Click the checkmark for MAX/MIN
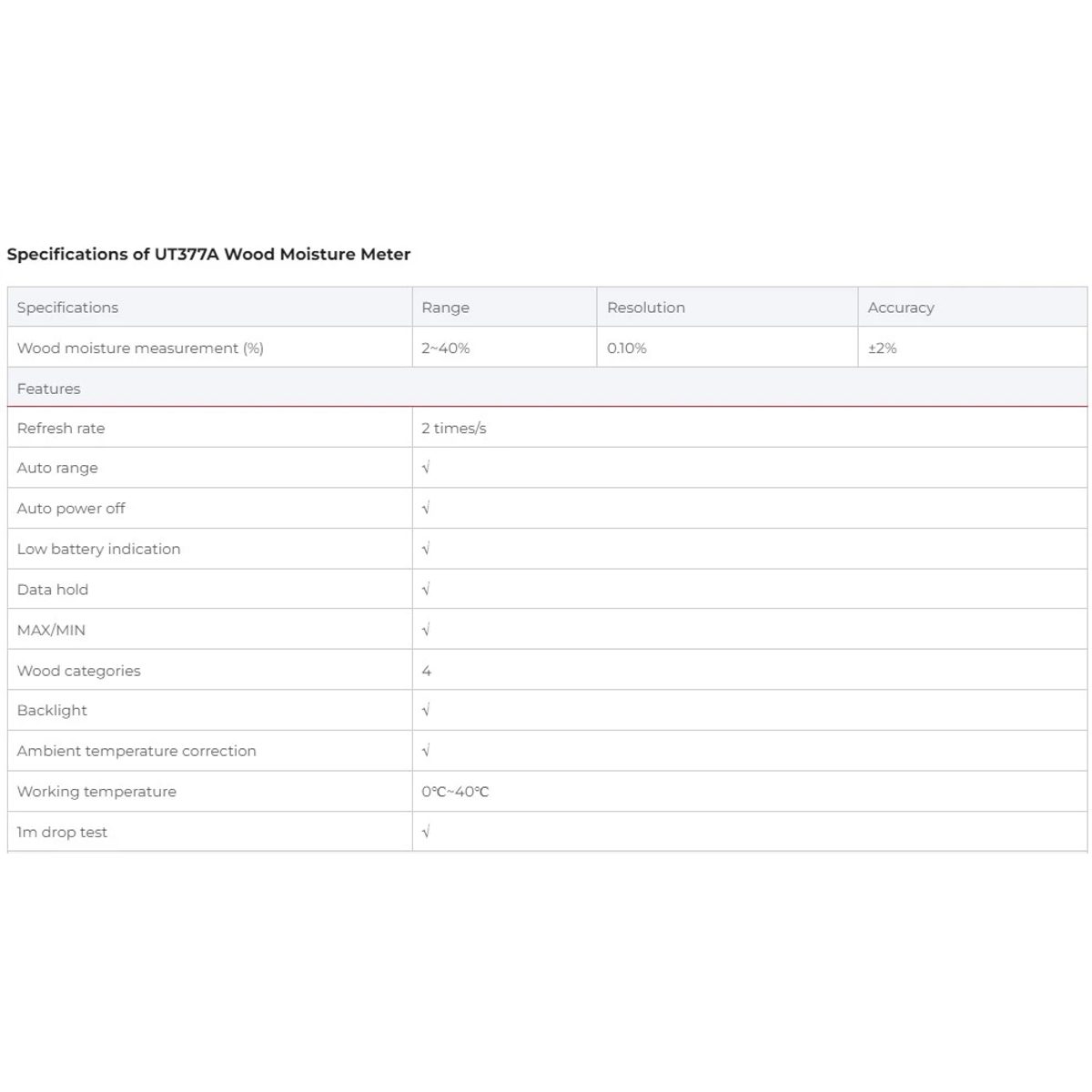1092x1092 pixels. click(426, 630)
